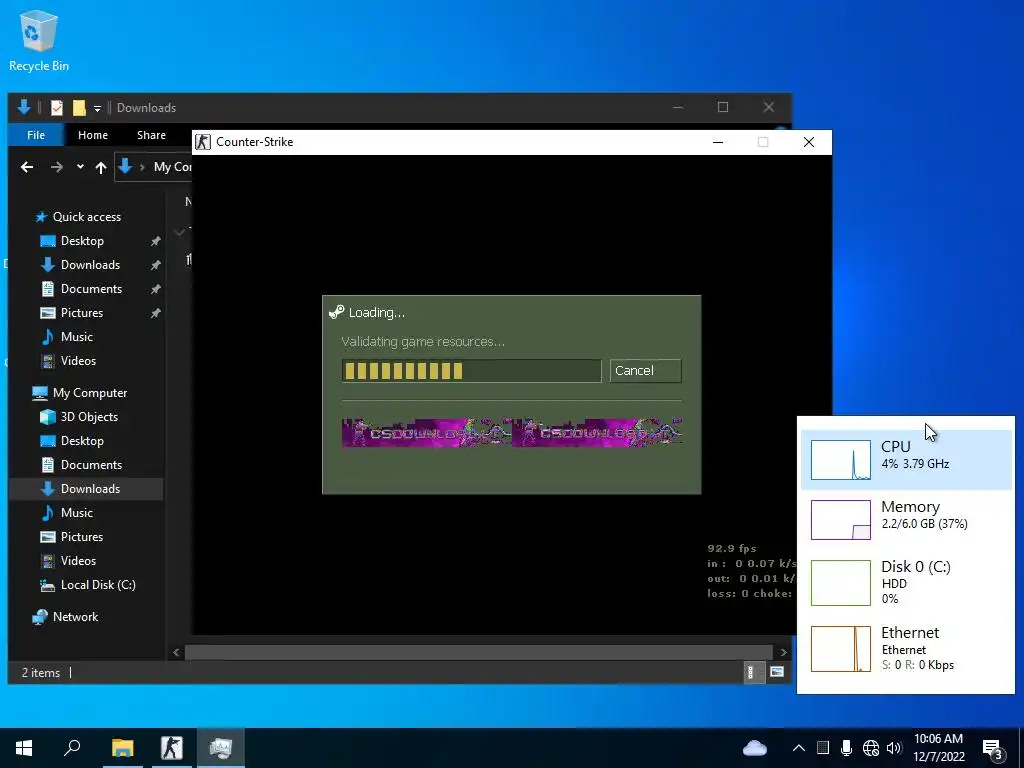Open the volume speaker tray icon
This screenshot has height=768, width=1024.
tap(894, 748)
